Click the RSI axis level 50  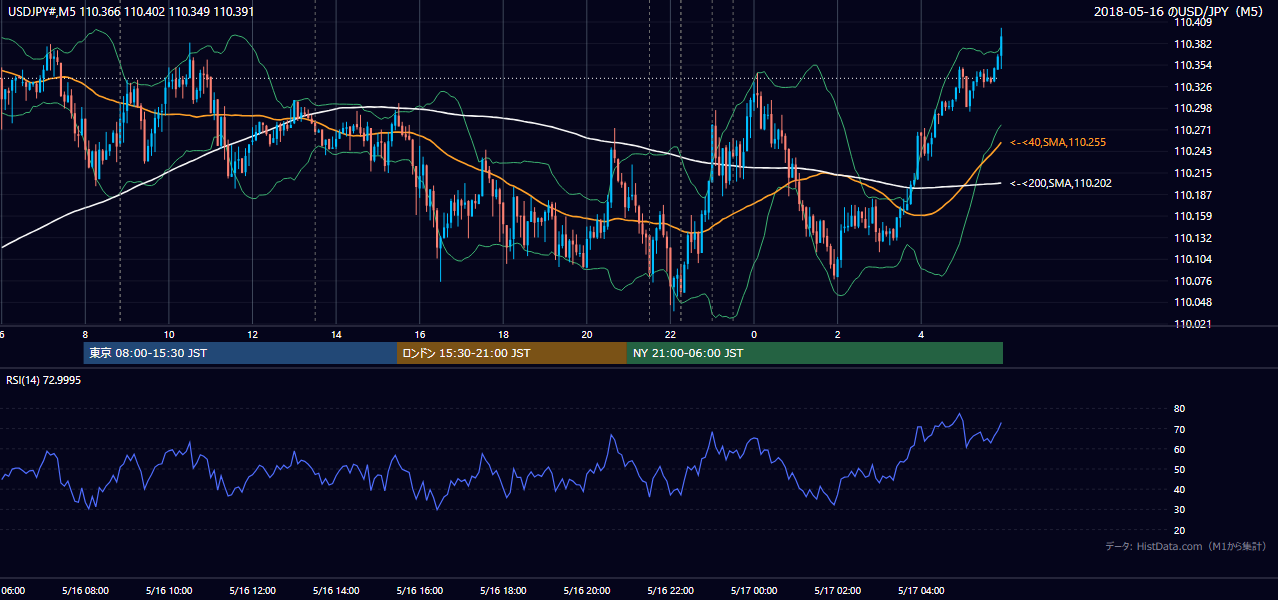pos(1179,469)
